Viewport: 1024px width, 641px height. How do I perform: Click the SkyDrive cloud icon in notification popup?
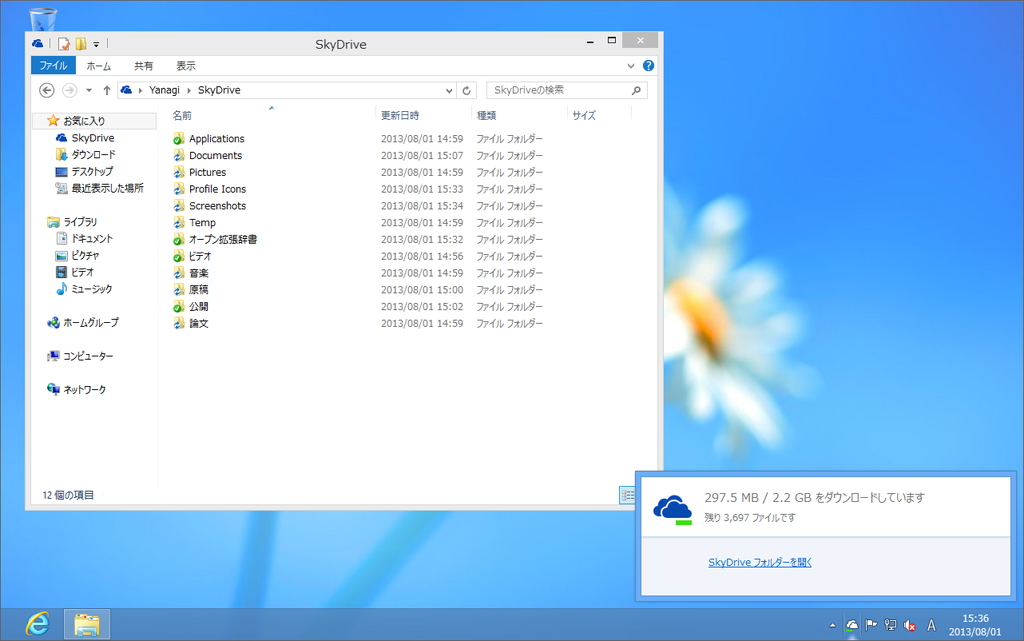click(x=673, y=509)
